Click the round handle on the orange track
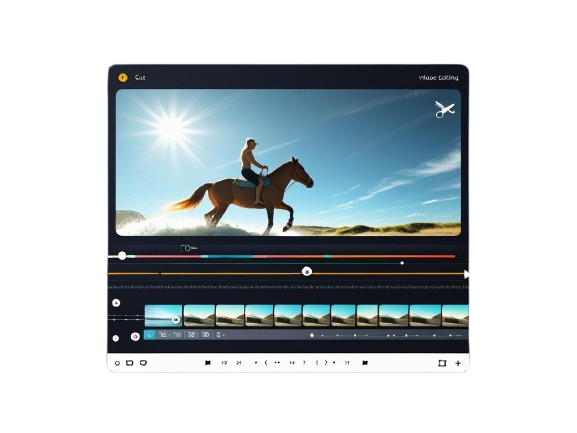Viewport: 577px width, 433px height. click(x=307, y=271)
